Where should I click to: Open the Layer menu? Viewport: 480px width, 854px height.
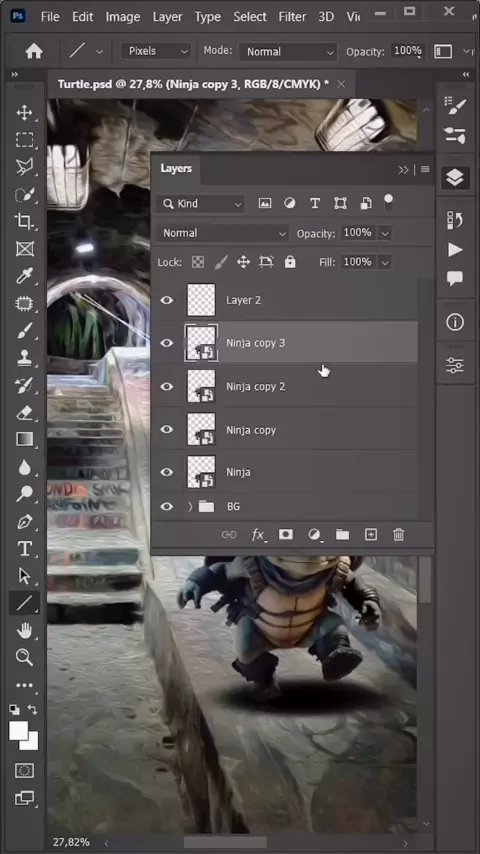[x=167, y=17]
